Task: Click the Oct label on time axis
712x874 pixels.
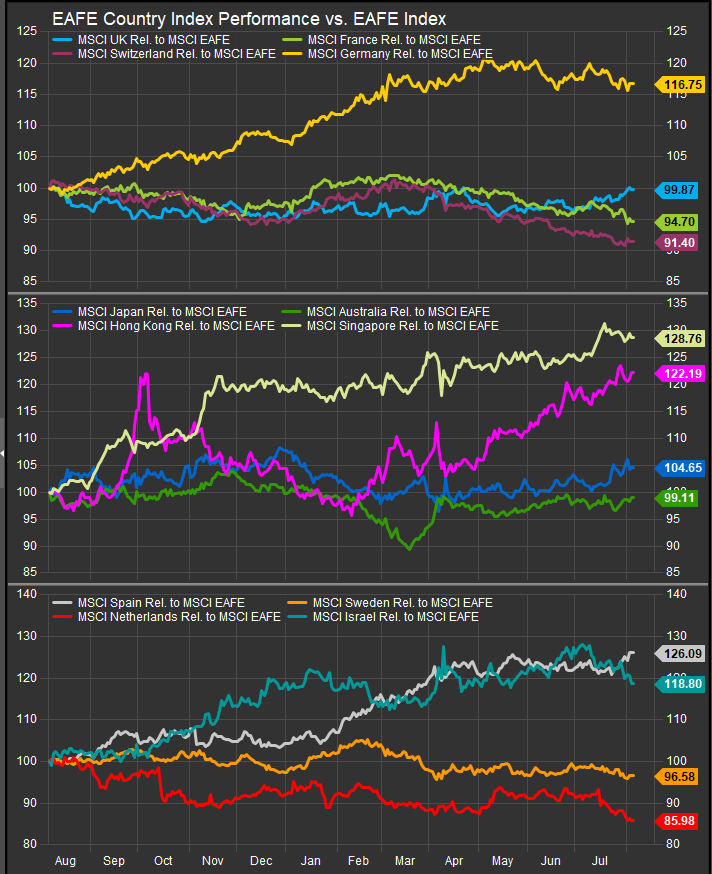Action: (163, 861)
